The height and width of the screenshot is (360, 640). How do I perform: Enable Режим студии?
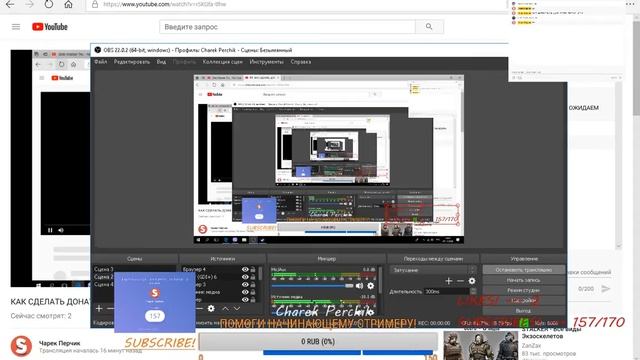[524, 290]
